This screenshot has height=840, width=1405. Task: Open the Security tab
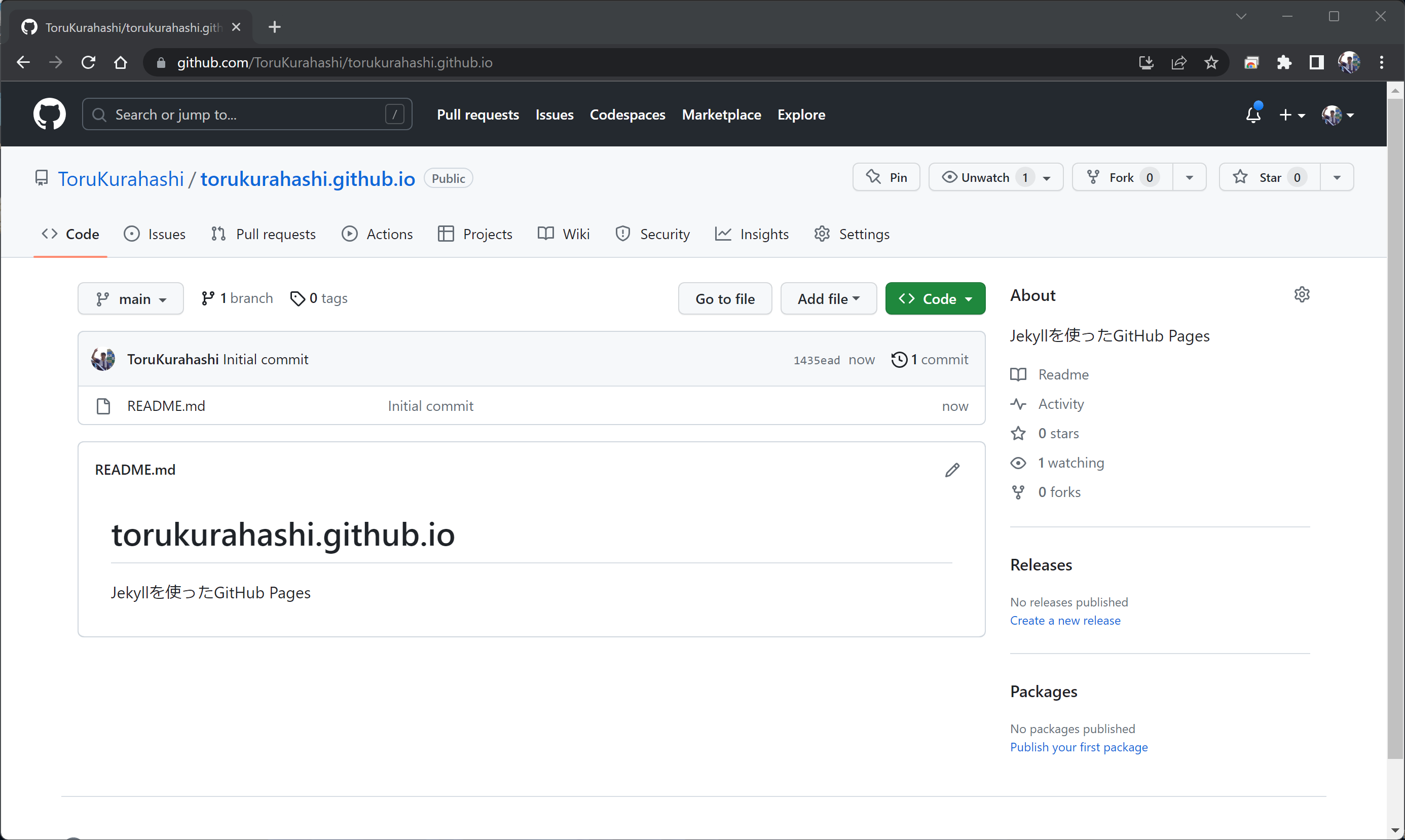click(652, 234)
